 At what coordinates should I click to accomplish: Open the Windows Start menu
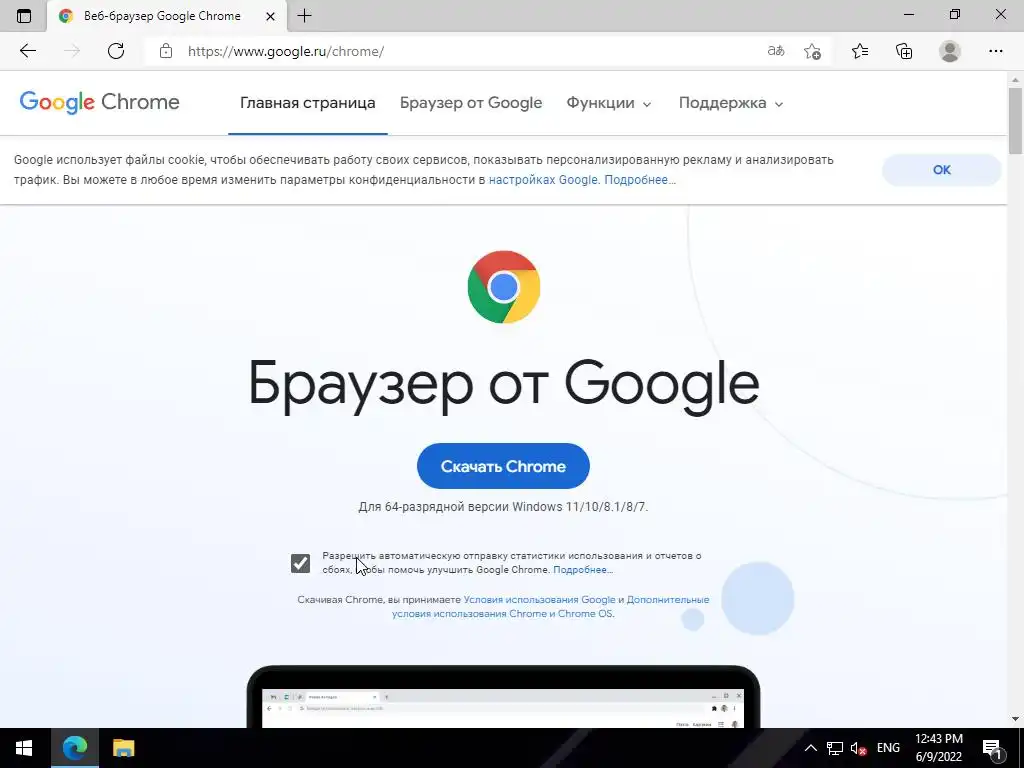point(24,748)
